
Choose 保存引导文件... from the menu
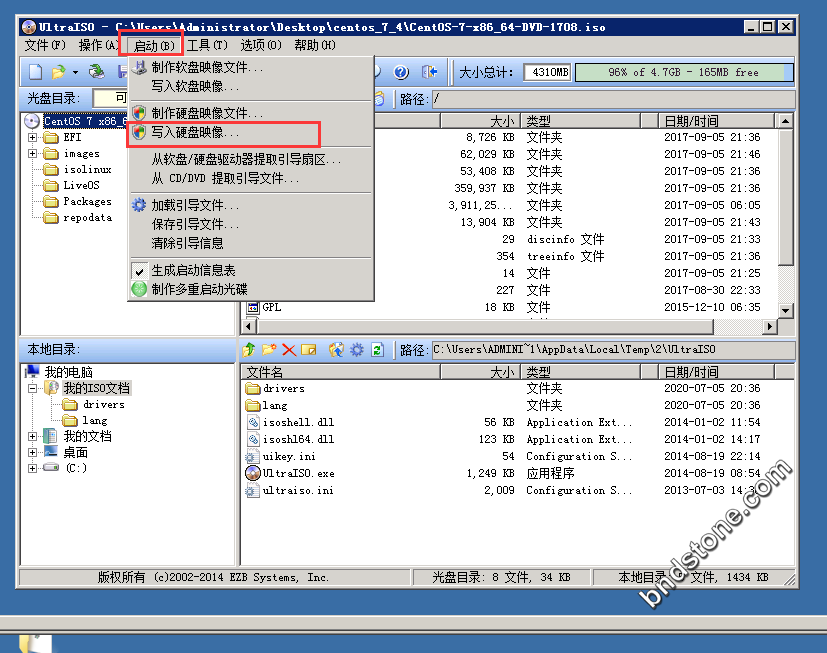pos(251,224)
